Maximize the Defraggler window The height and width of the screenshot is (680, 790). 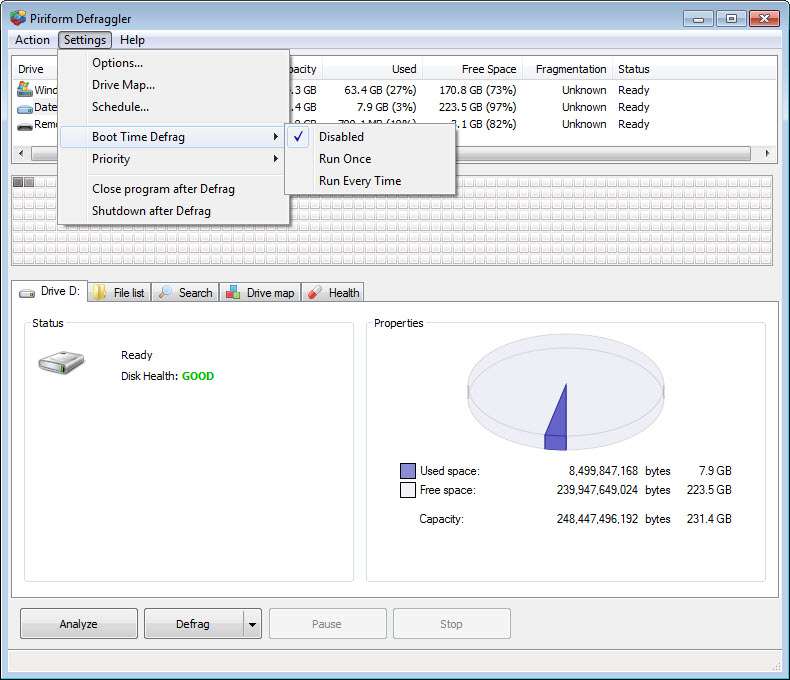pos(731,19)
